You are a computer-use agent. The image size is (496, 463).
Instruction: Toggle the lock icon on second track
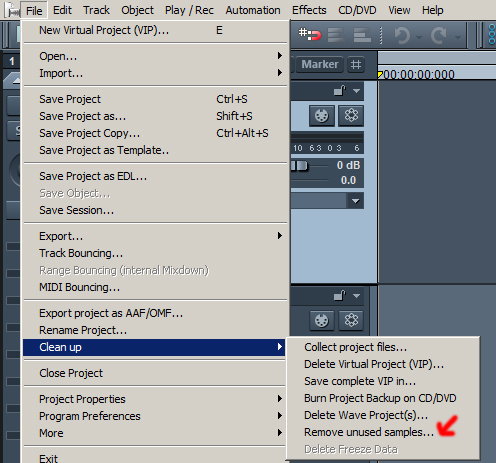340,295
